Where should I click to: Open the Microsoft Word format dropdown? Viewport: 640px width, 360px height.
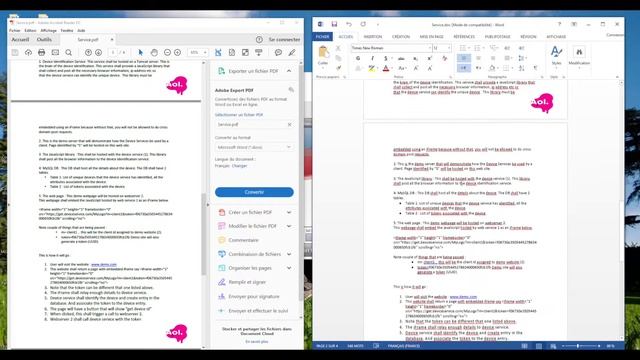(x=254, y=147)
